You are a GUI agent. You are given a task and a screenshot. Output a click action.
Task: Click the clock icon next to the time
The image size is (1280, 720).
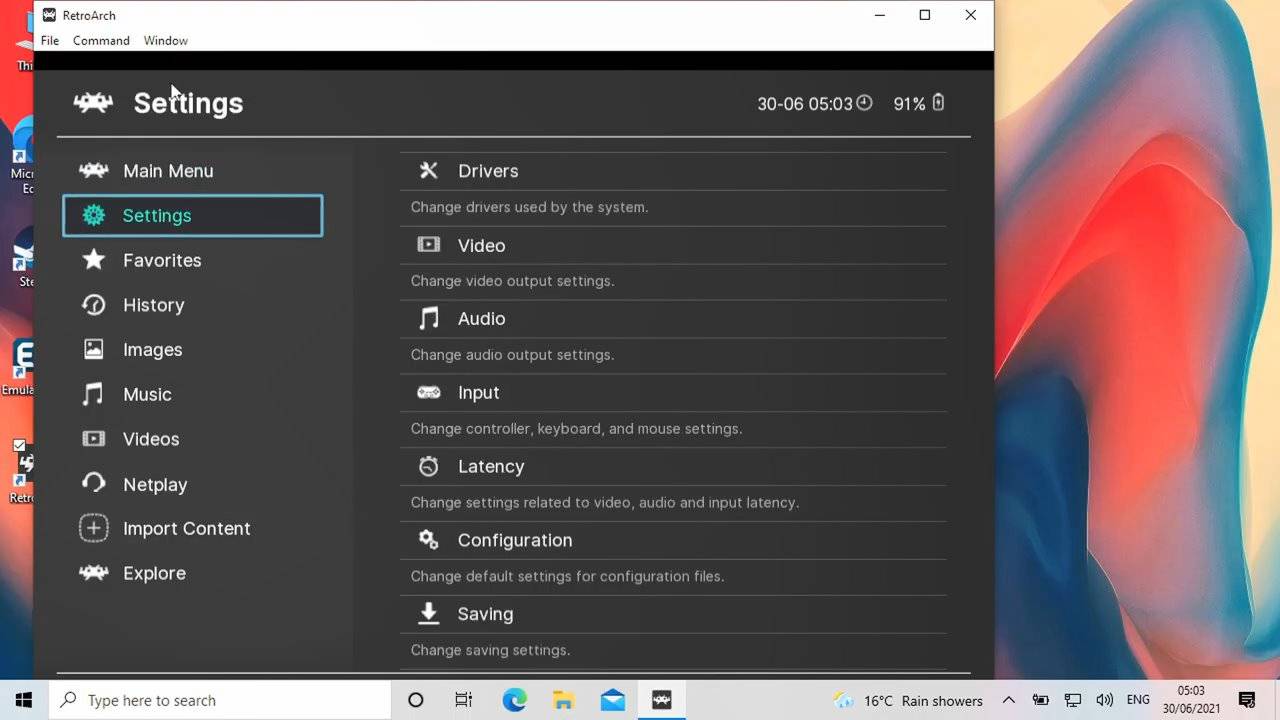point(864,102)
